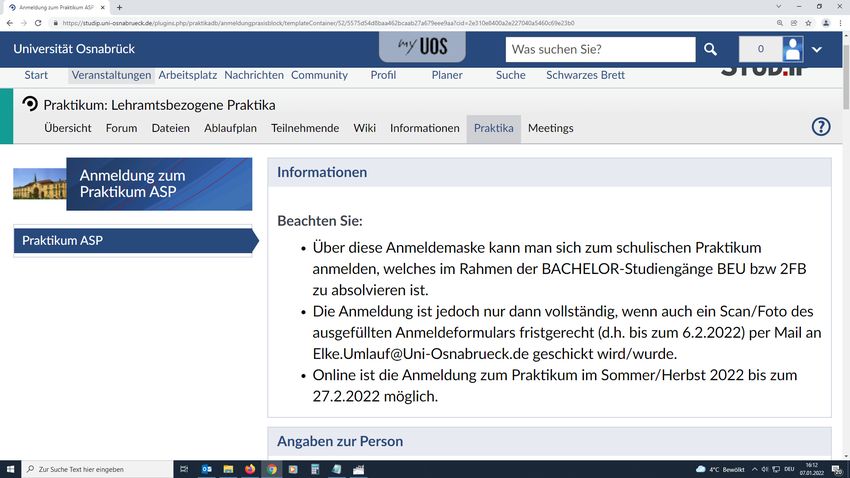The height and width of the screenshot is (478, 850).
Task: Click the Praktikum course icon
Action: 29,104
